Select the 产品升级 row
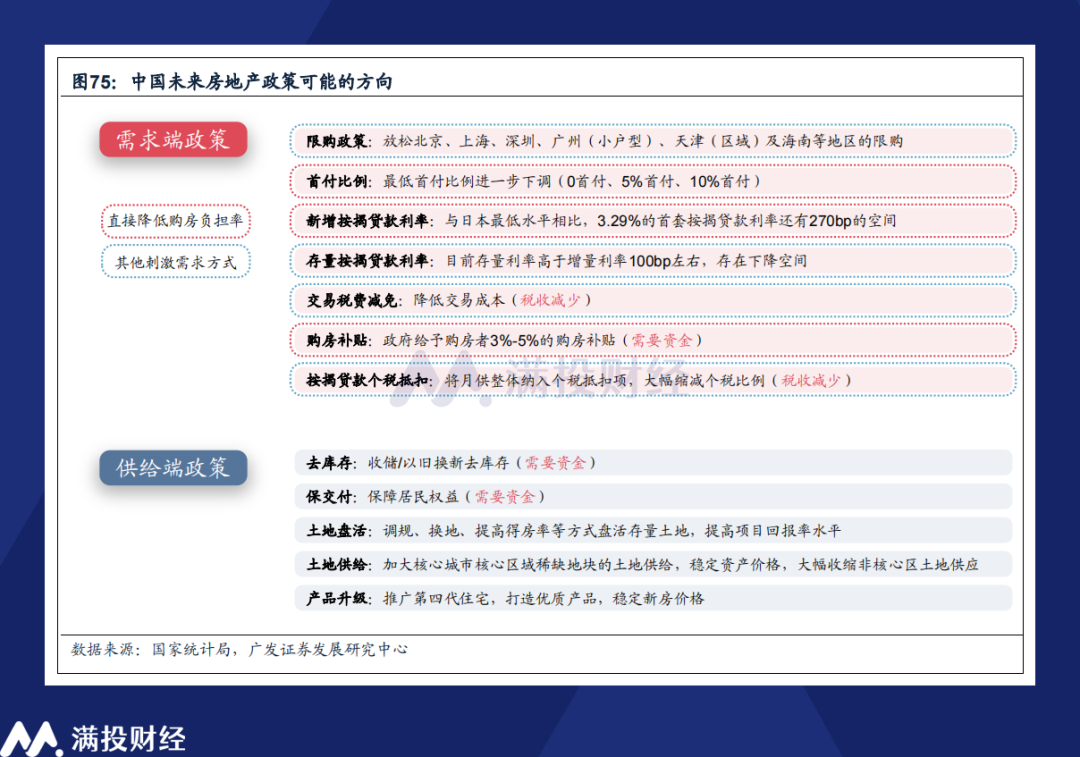 click(654, 598)
